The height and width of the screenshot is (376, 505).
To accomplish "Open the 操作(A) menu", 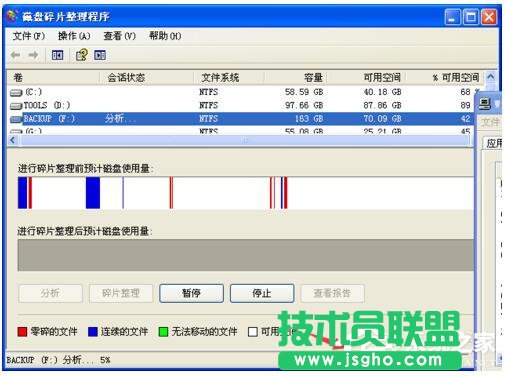I will pyautogui.click(x=74, y=36).
